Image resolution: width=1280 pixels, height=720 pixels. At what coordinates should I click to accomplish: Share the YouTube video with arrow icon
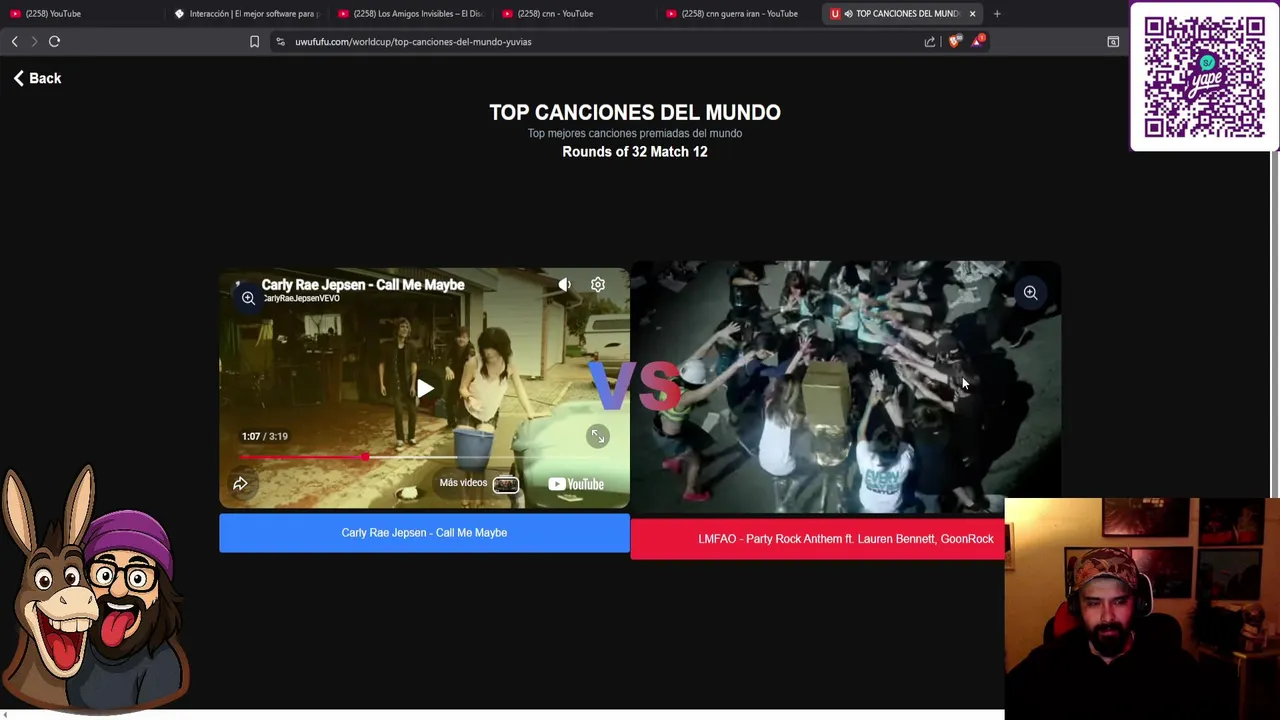[240, 484]
